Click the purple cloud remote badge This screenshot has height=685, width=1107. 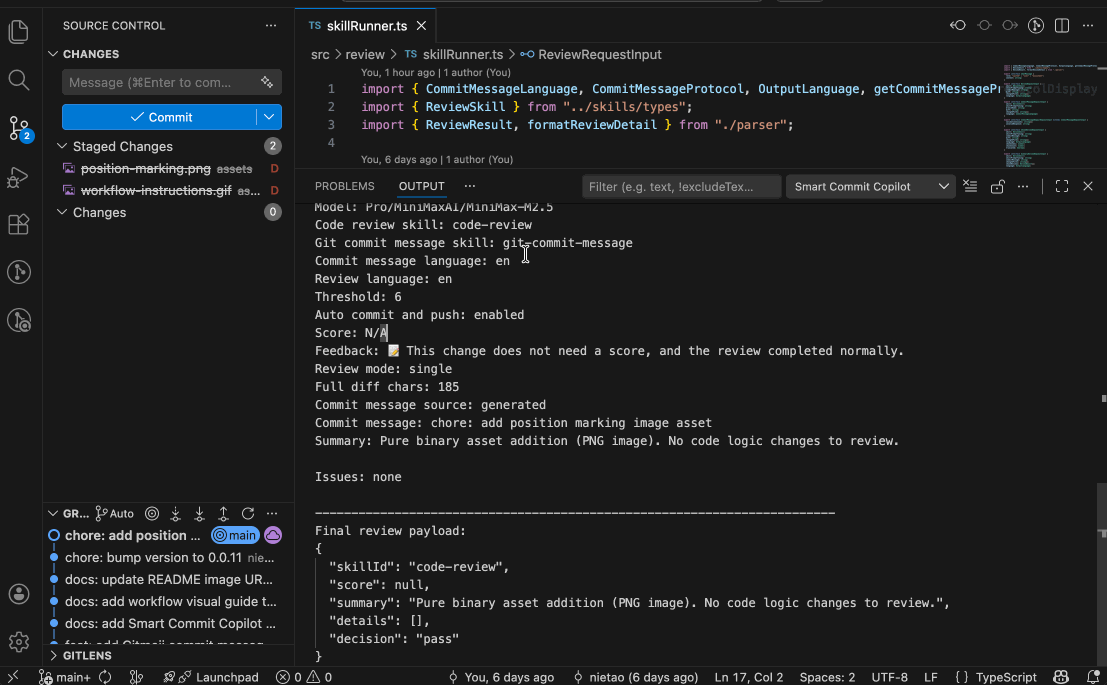273,535
